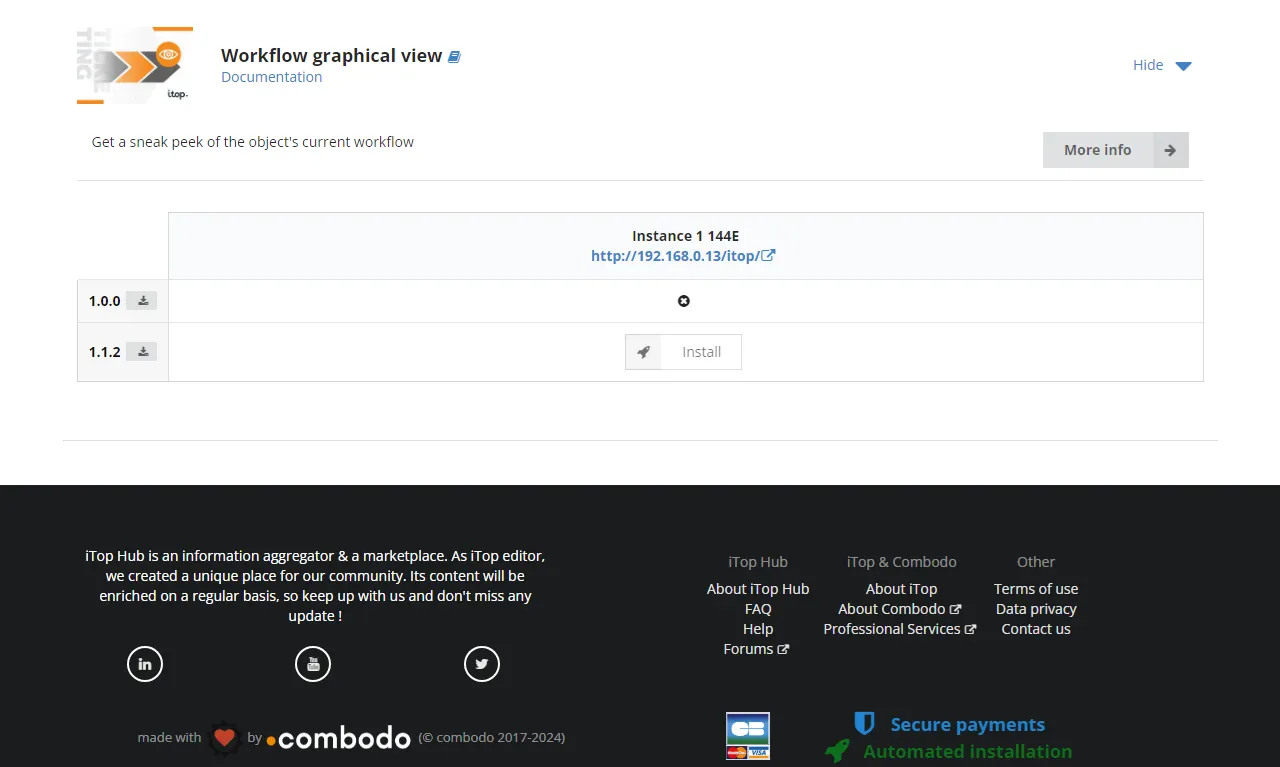1280x767 pixels.
Task: Click the arrow icon on More info
Action: click(1170, 150)
